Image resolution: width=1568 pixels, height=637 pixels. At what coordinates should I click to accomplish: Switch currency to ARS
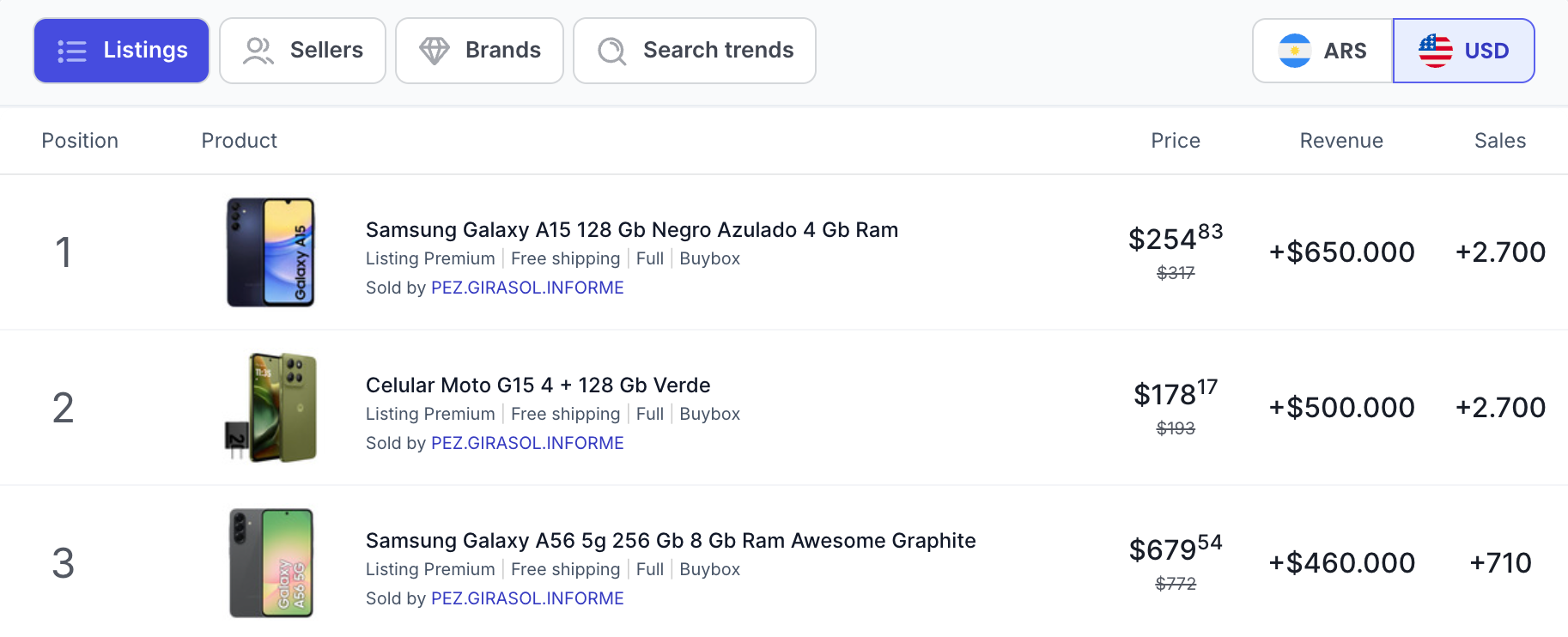pyautogui.click(x=1322, y=52)
